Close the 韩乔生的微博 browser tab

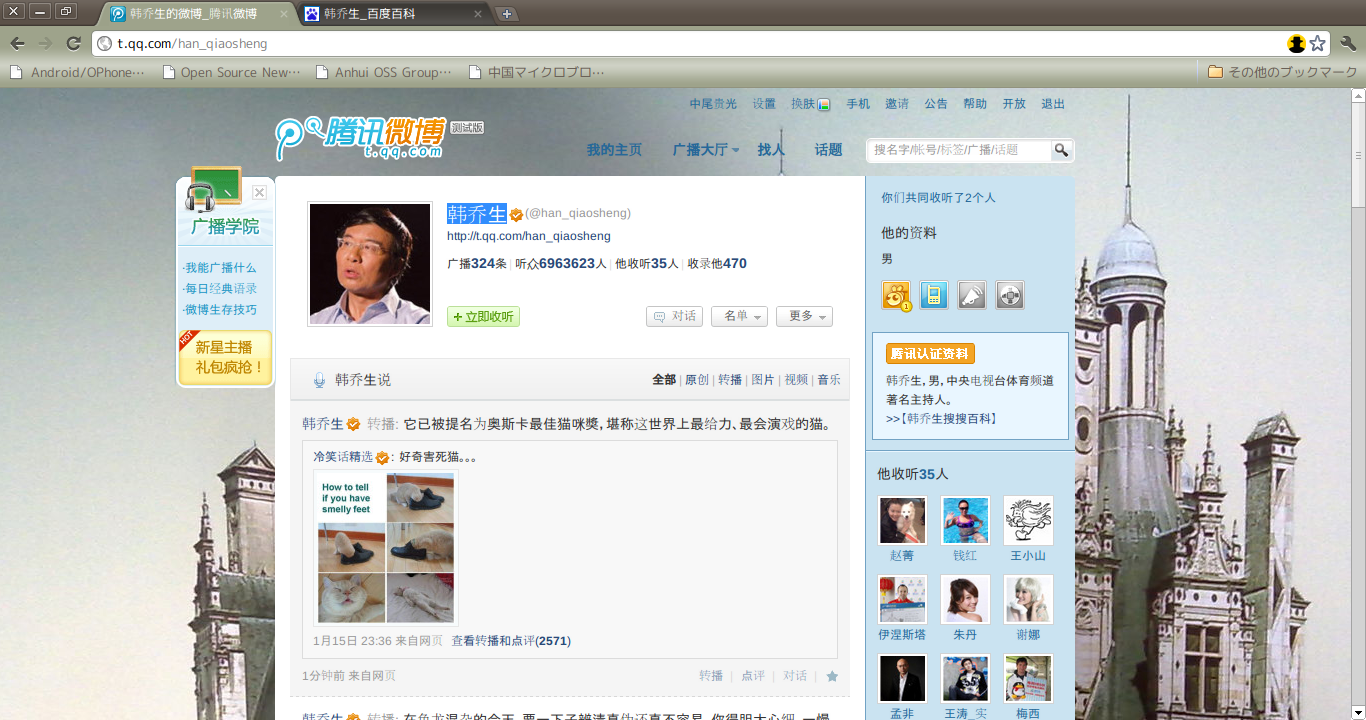pos(282,14)
